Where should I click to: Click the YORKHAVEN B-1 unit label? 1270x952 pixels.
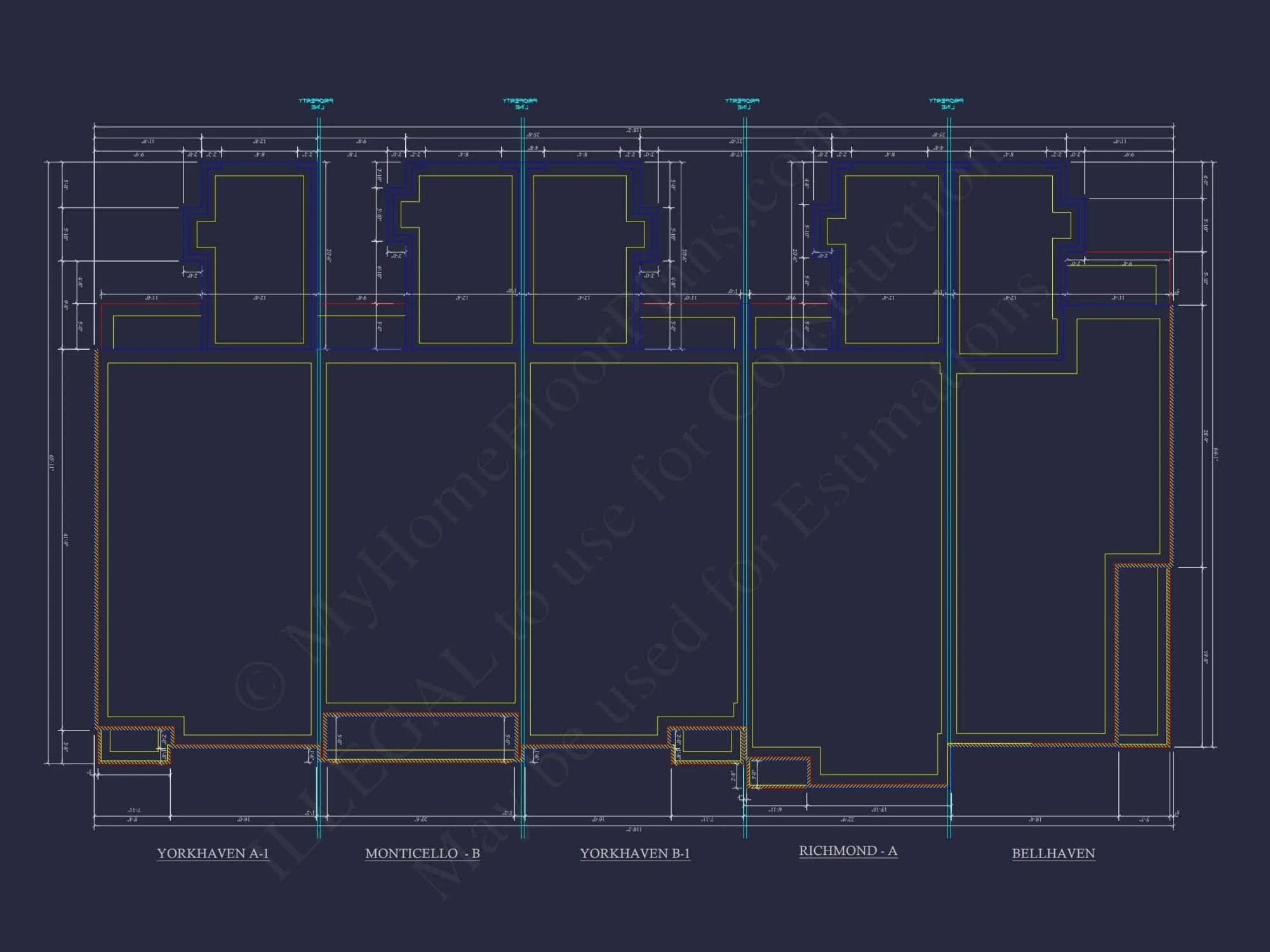[634, 853]
